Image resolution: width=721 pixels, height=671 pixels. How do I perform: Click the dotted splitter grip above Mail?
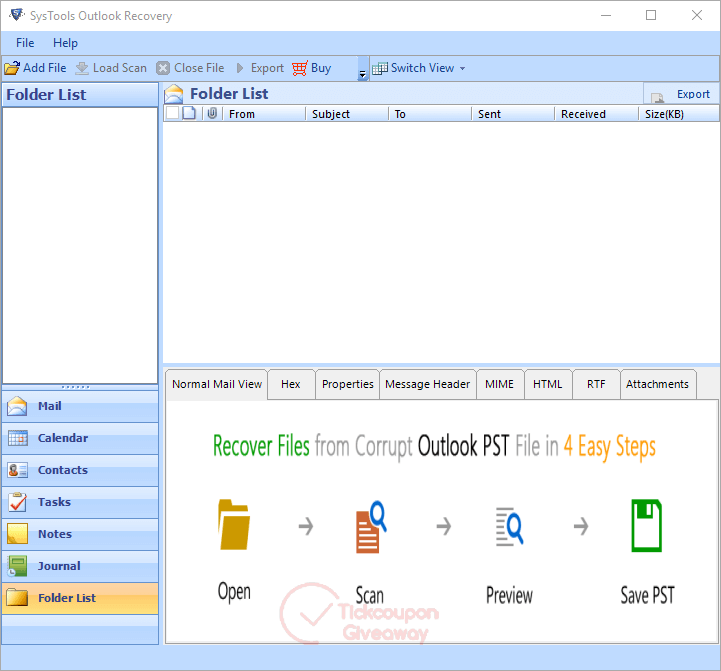click(x=76, y=387)
